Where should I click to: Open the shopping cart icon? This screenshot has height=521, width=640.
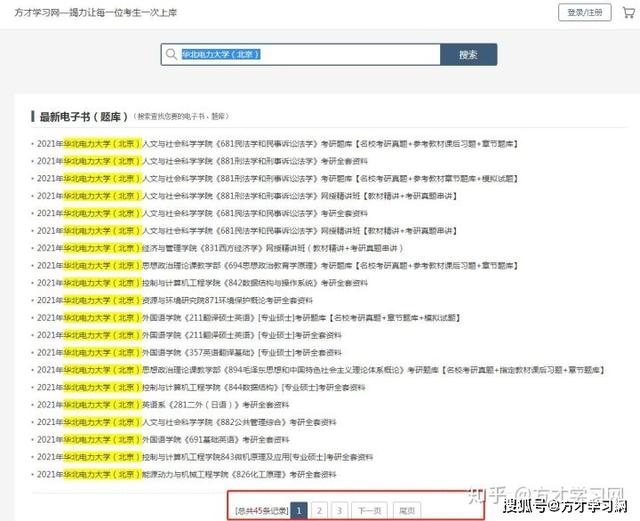coord(629,13)
